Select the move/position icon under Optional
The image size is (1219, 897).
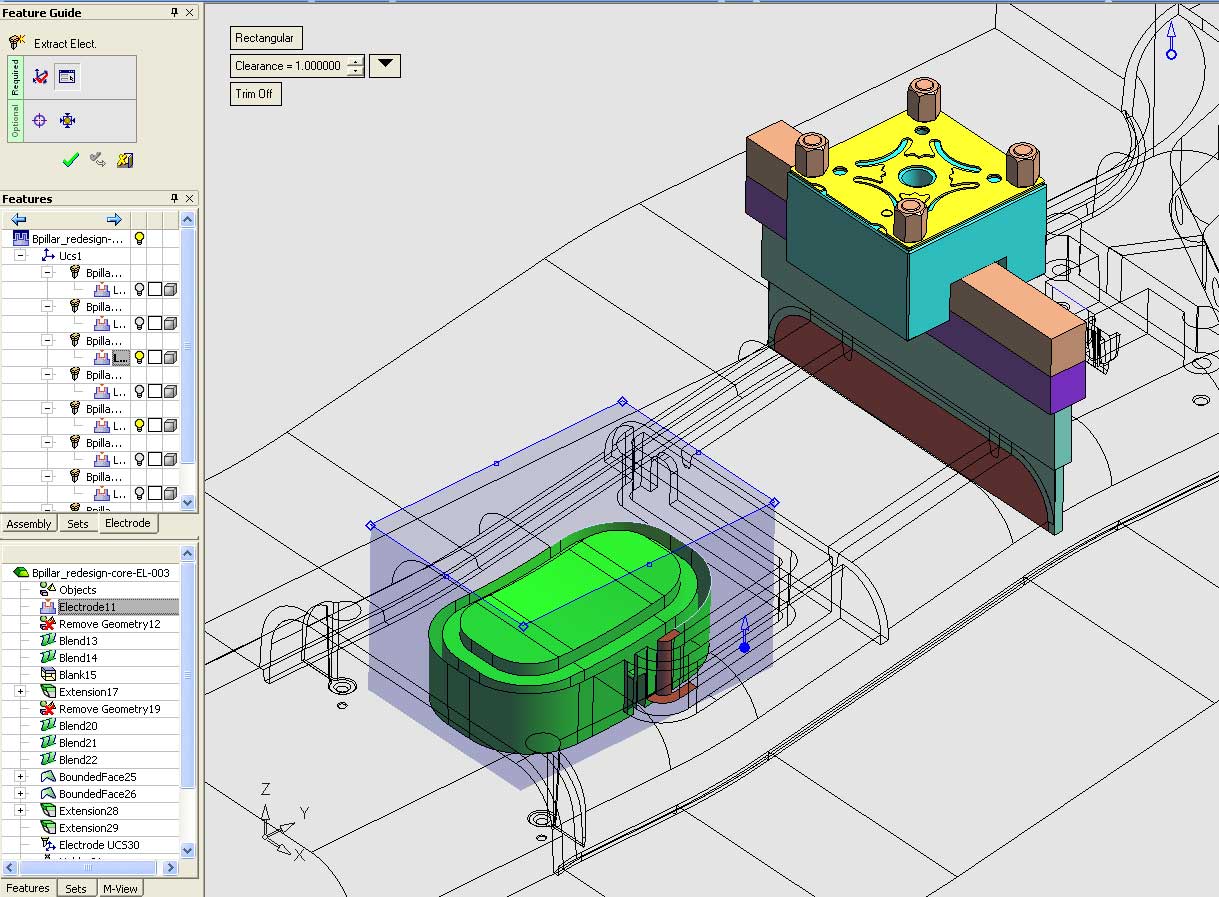(x=67, y=120)
